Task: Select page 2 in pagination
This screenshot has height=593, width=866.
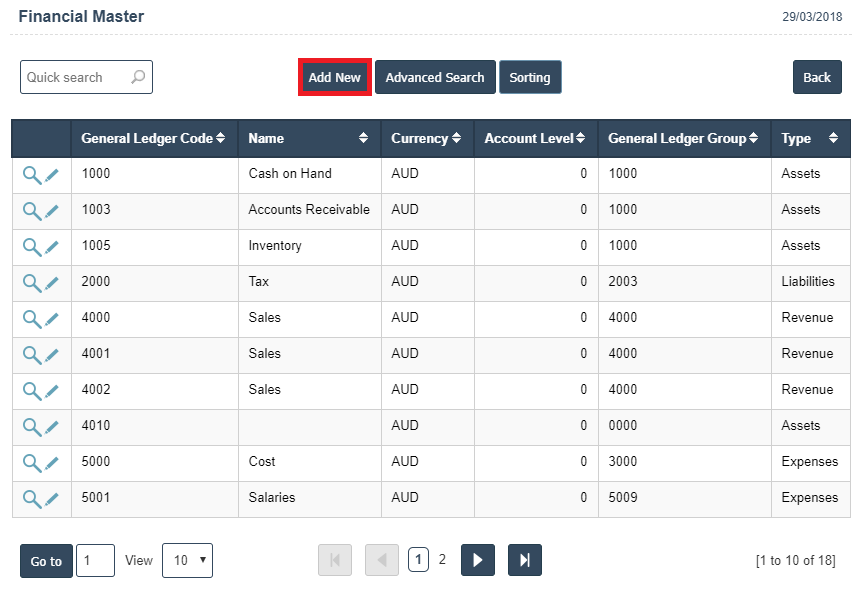Action: coord(442,559)
